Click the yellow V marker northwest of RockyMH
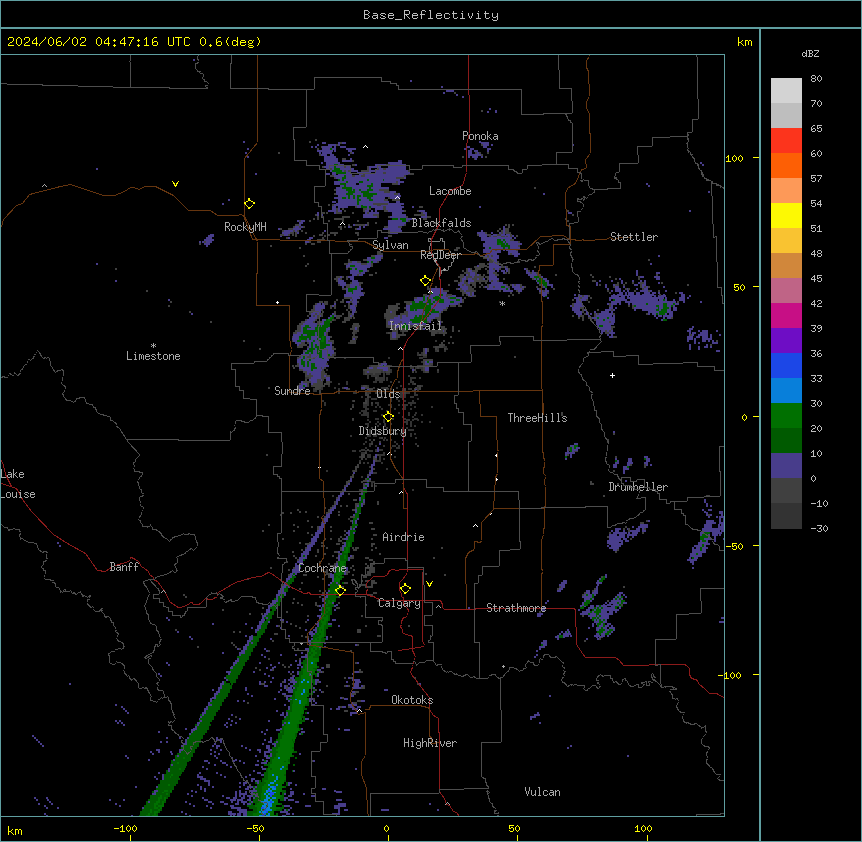 [175, 184]
